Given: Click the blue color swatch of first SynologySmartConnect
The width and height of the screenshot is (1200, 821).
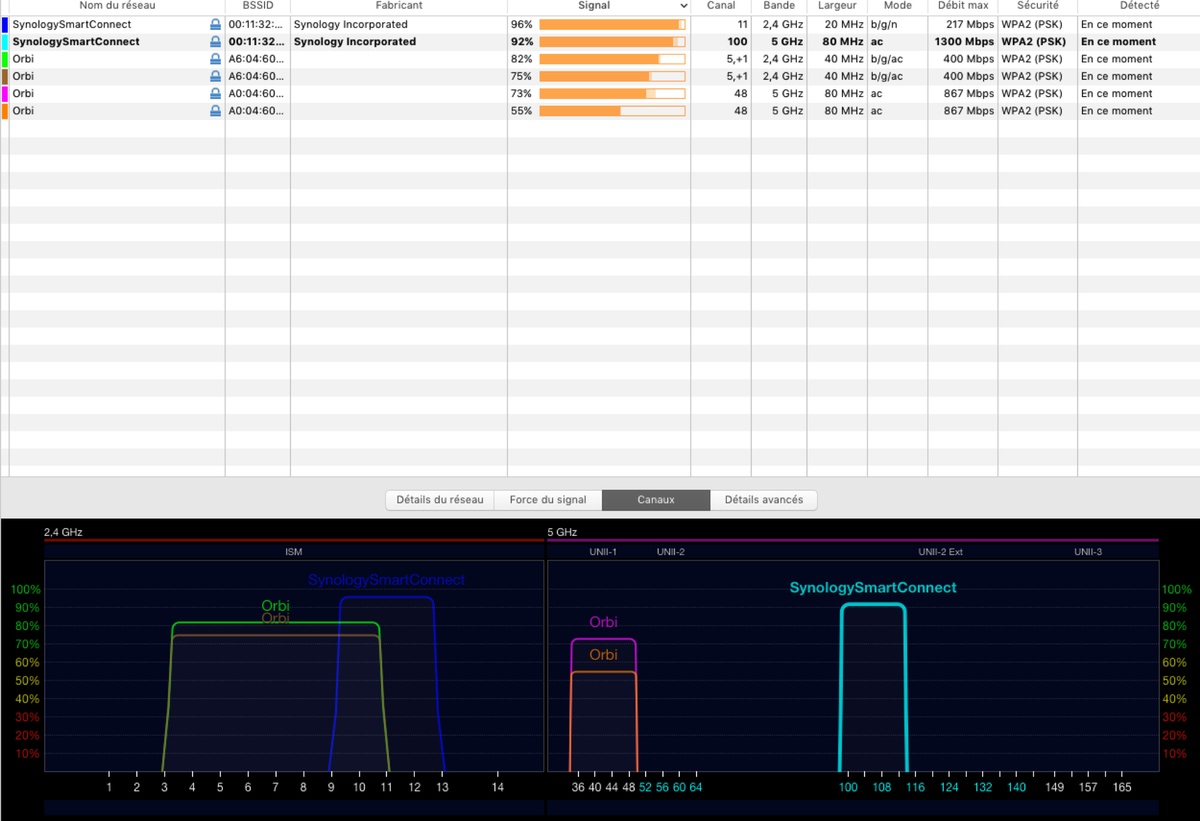Looking at the screenshot, I should 5,25.
